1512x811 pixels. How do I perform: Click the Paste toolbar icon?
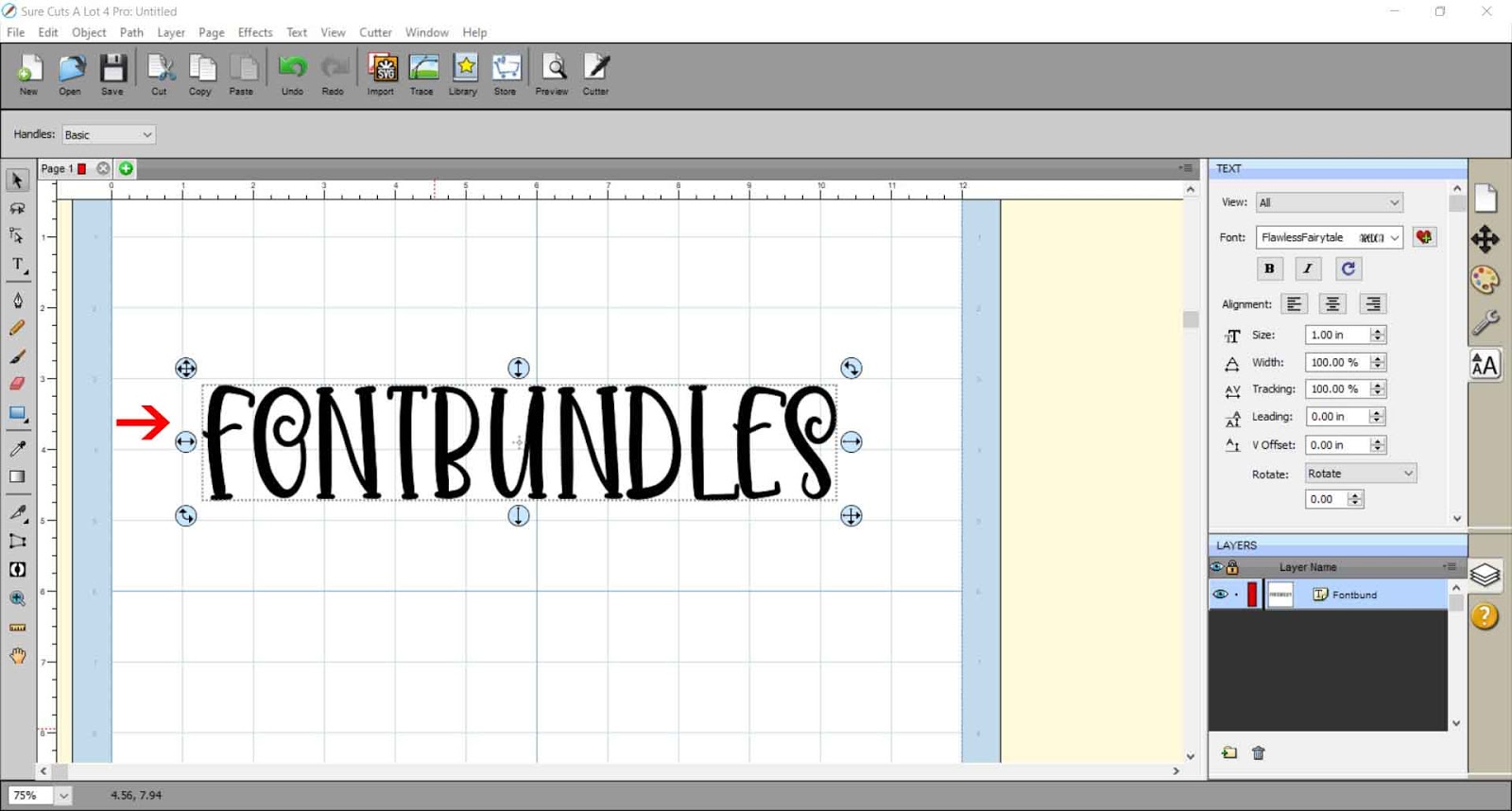tap(242, 75)
